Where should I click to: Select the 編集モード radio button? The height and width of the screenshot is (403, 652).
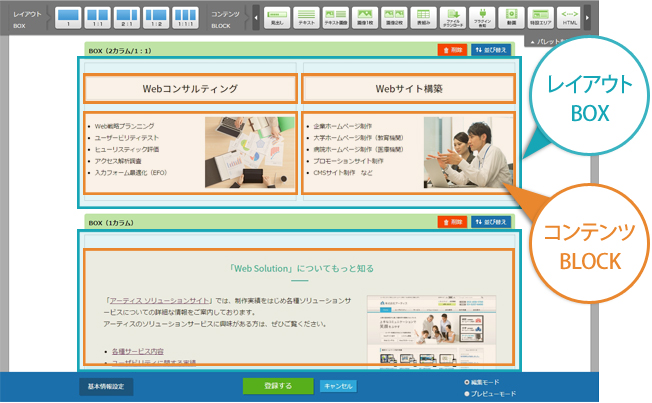[467, 382]
